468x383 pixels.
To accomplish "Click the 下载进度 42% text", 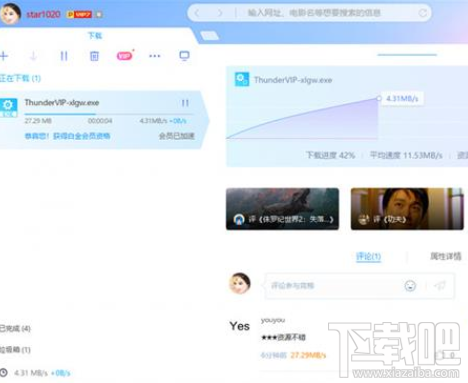I will tap(330, 155).
